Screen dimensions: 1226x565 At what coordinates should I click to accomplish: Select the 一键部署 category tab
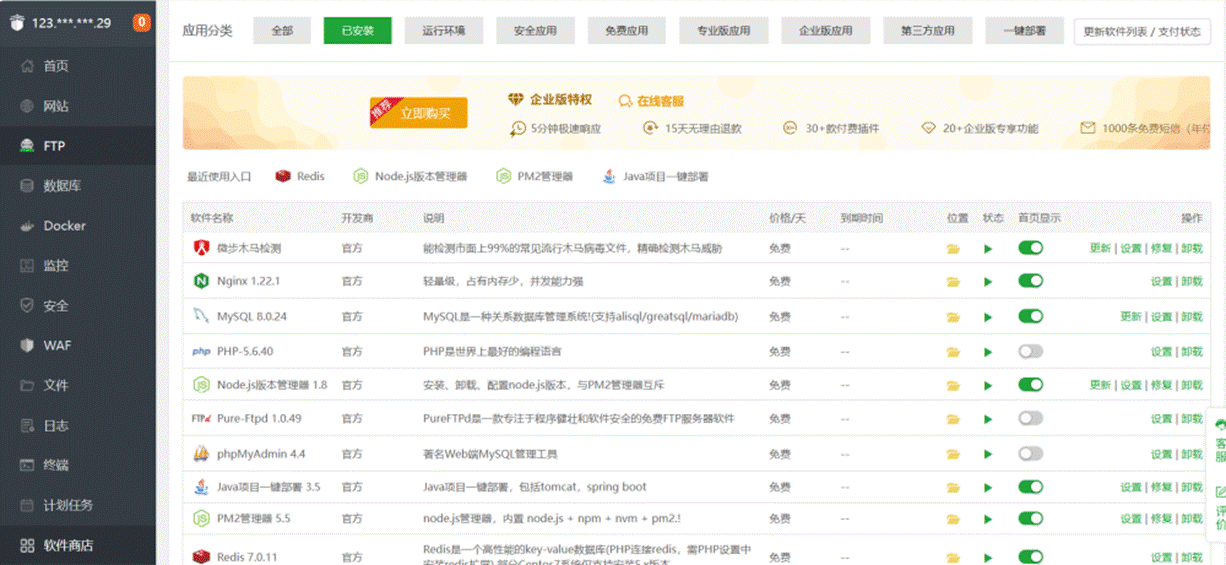pos(1024,31)
